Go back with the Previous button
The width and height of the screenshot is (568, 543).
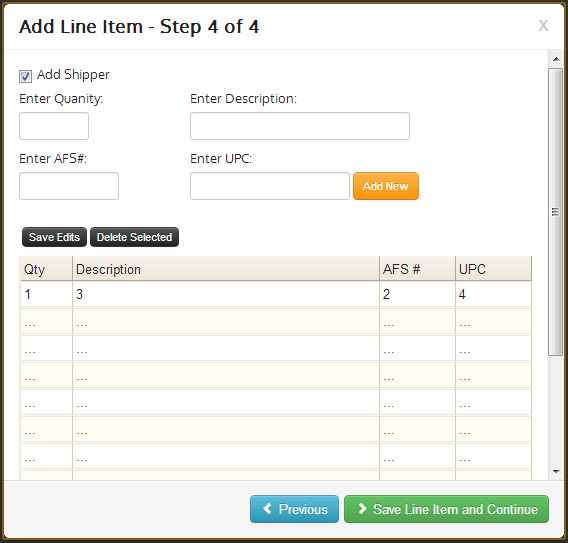(x=295, y=509)
